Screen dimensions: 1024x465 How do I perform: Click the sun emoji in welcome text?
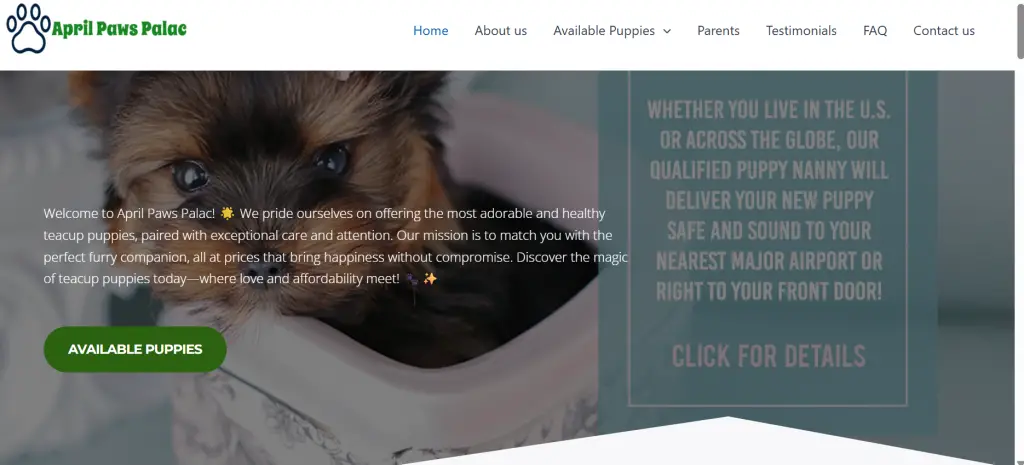point(227,214)
